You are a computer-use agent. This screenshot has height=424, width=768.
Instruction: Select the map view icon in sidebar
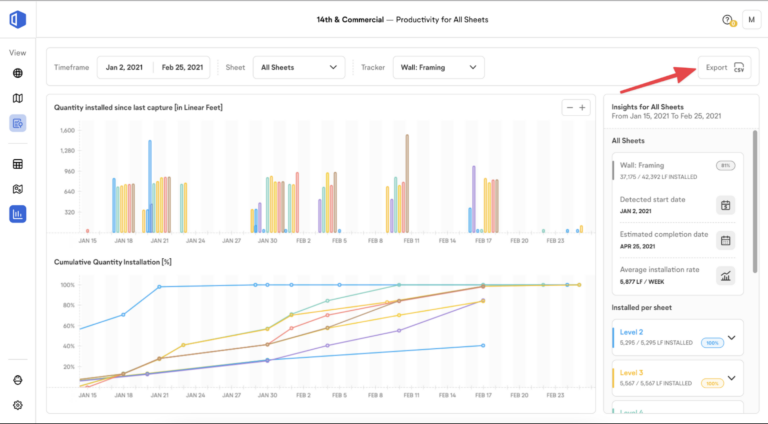(x=18, y=98)
